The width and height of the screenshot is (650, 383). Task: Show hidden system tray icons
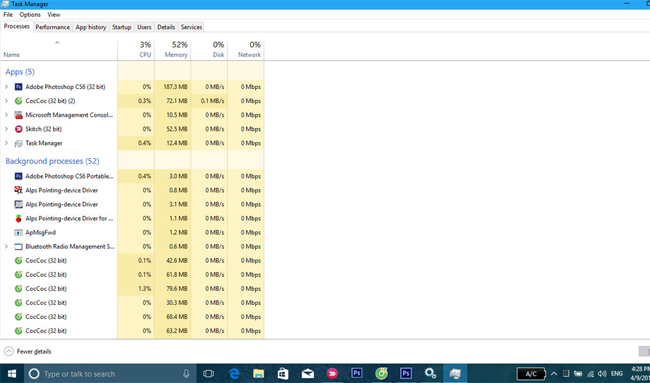pos(554,374)
